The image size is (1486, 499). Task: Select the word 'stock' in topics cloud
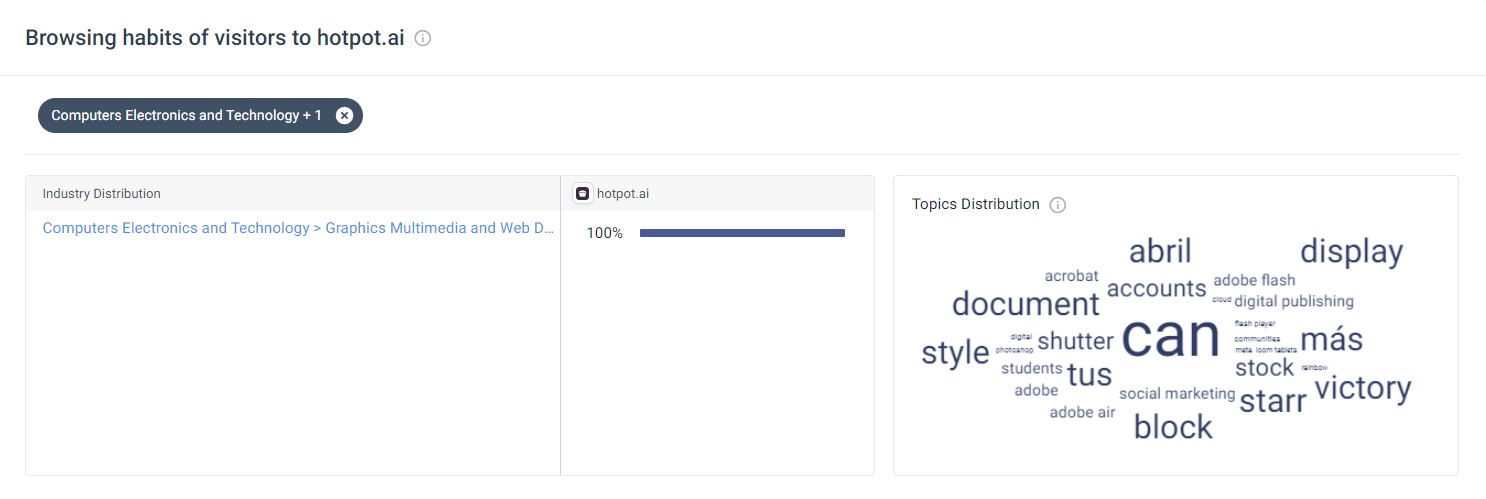(1265, 367)
